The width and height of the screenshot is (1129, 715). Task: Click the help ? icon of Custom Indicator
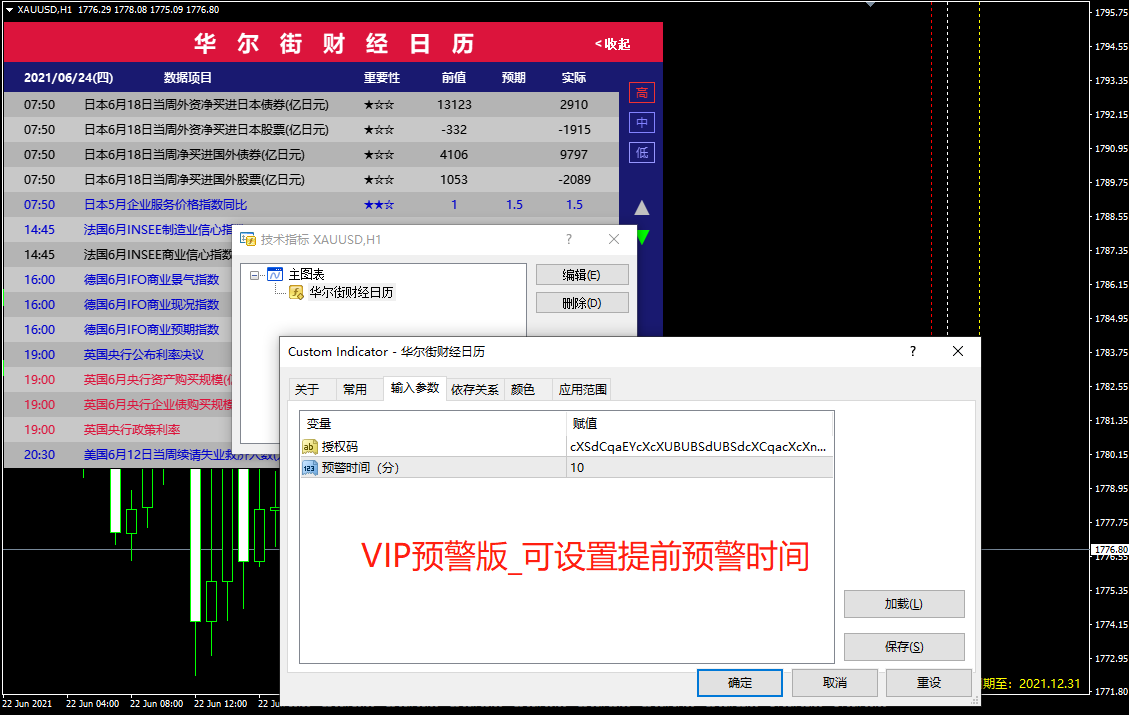coord(912,352)
